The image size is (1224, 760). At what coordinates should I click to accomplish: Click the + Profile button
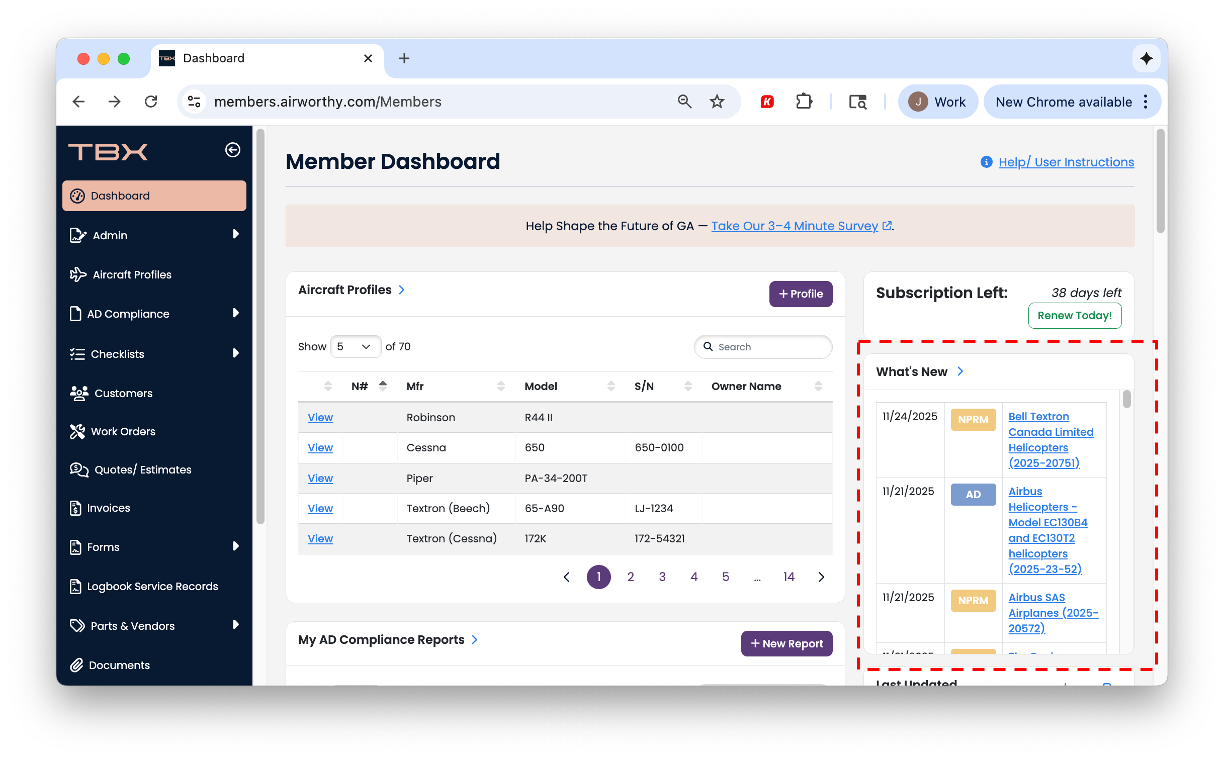[800, 294]
